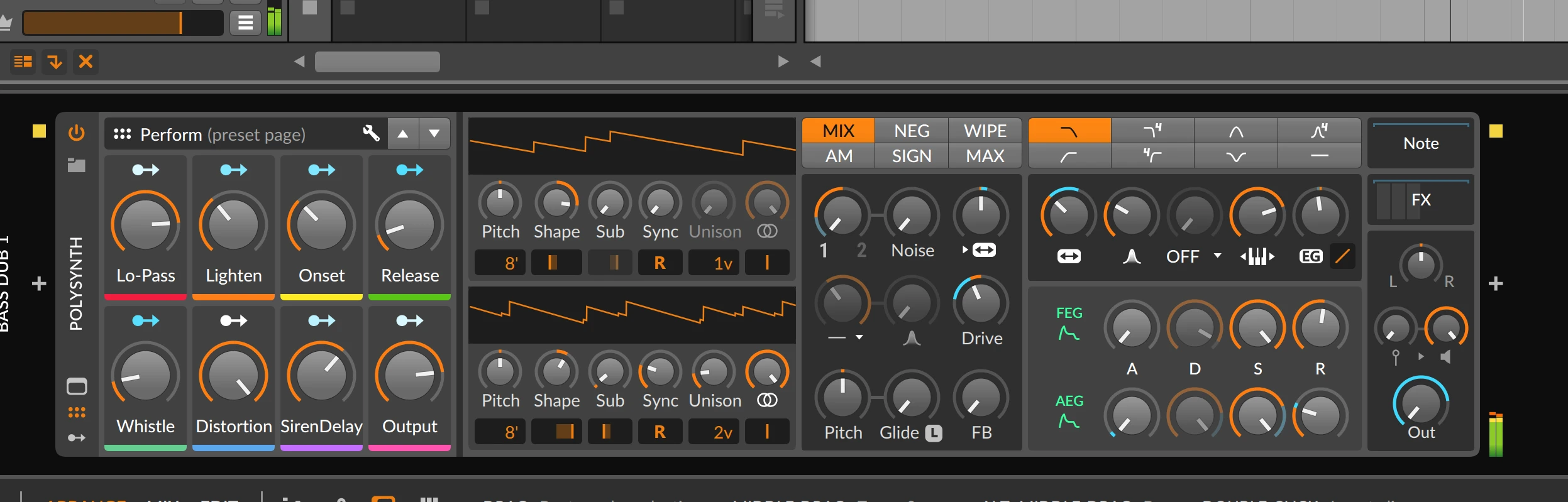Click the orange X icon in toolbar

(x=86, y=62)
